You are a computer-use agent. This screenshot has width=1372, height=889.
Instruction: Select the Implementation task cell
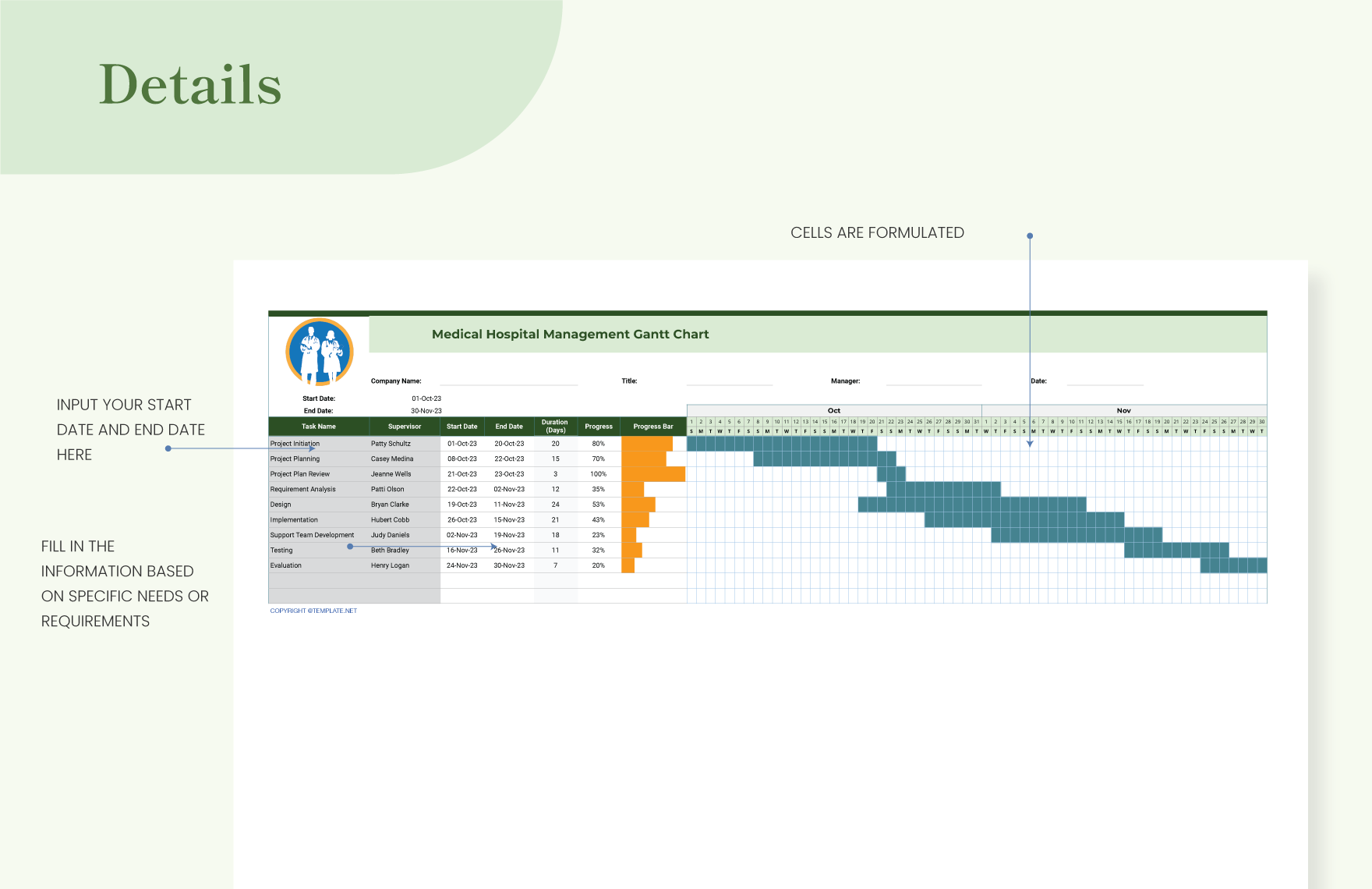coord(318,520)
